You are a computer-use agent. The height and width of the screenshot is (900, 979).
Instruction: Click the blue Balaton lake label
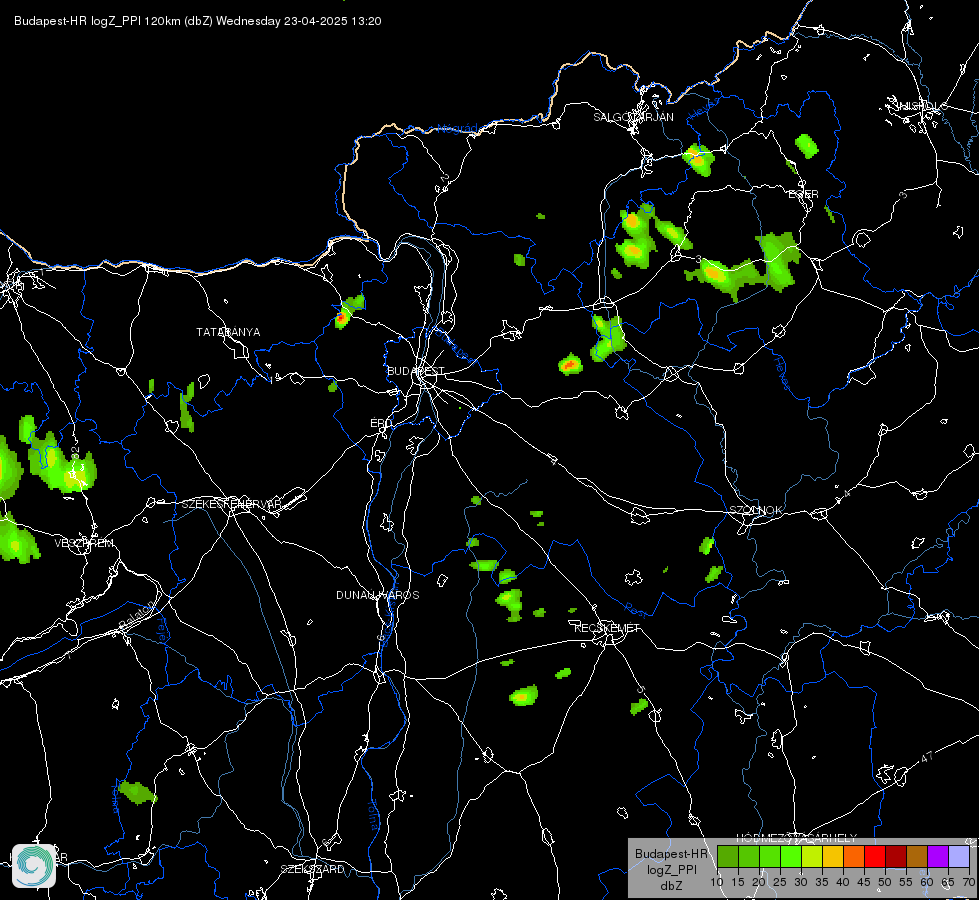[135, 616]
